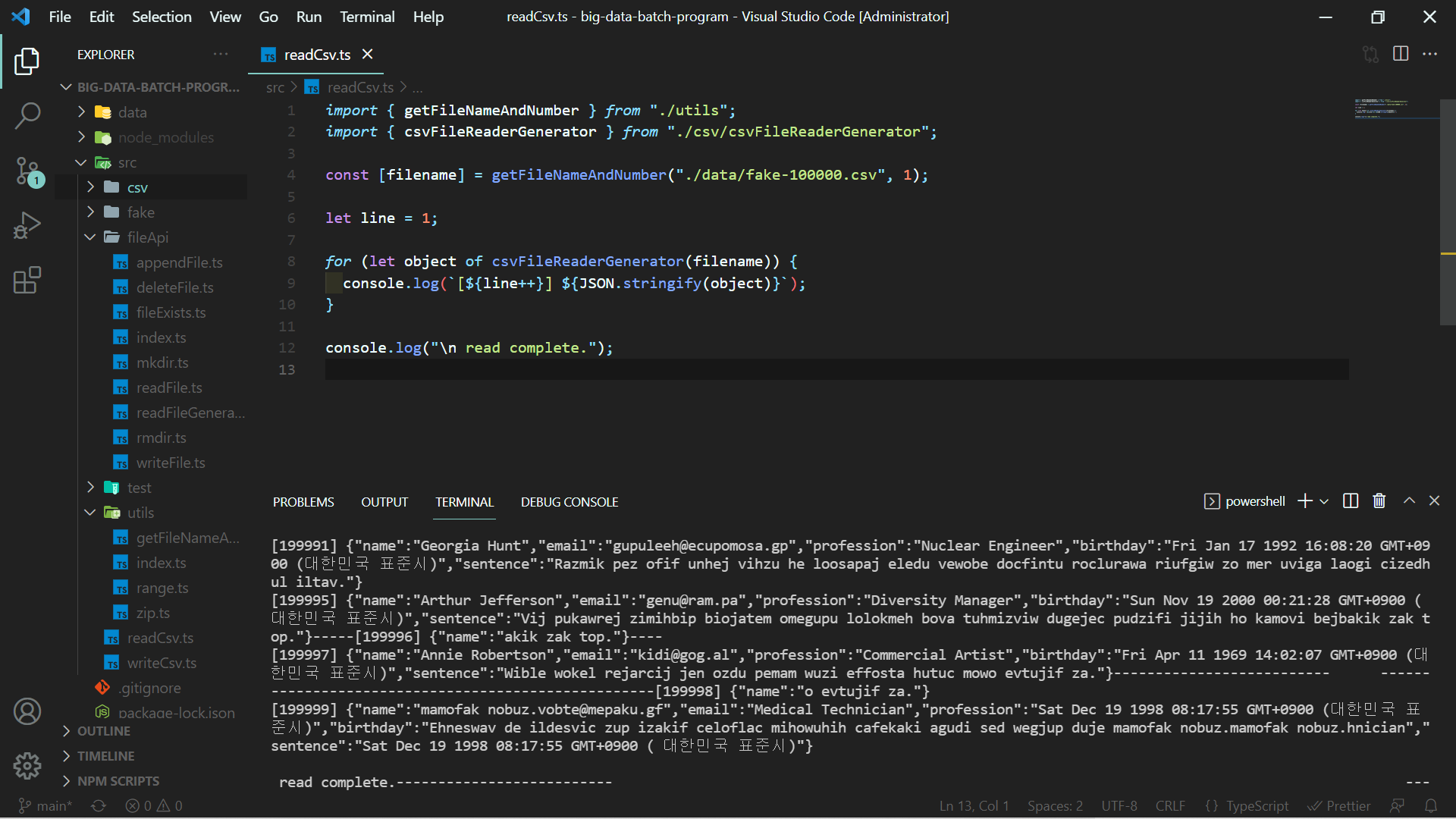Switch to the DEBUG CONSOLE tab
Screen dimensions: 1456x819
pos(570,502)
